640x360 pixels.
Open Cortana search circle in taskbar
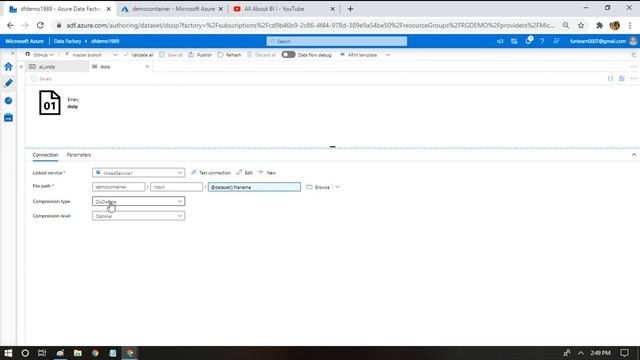coord(25,353)
